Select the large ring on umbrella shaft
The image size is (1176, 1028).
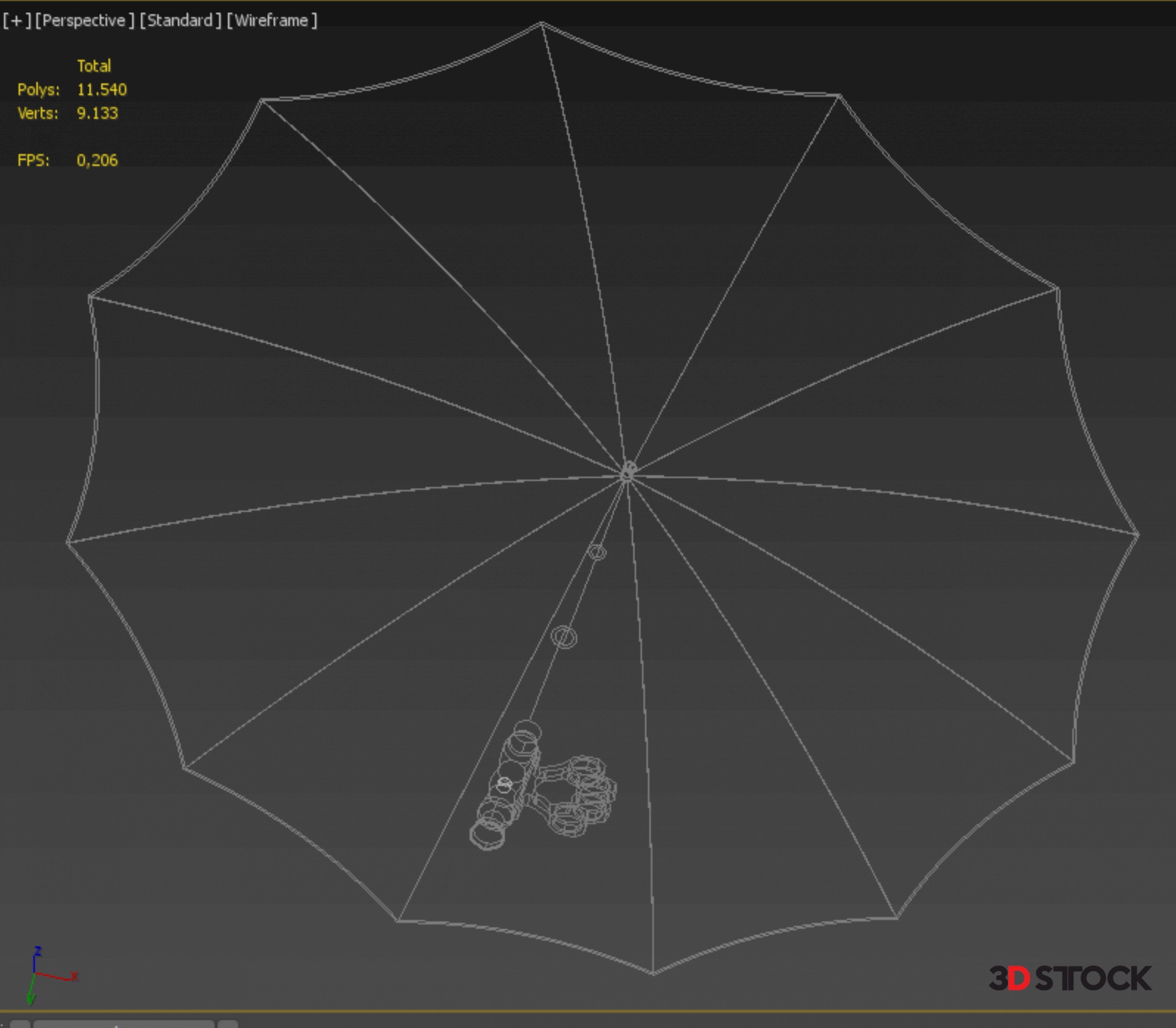563,637
